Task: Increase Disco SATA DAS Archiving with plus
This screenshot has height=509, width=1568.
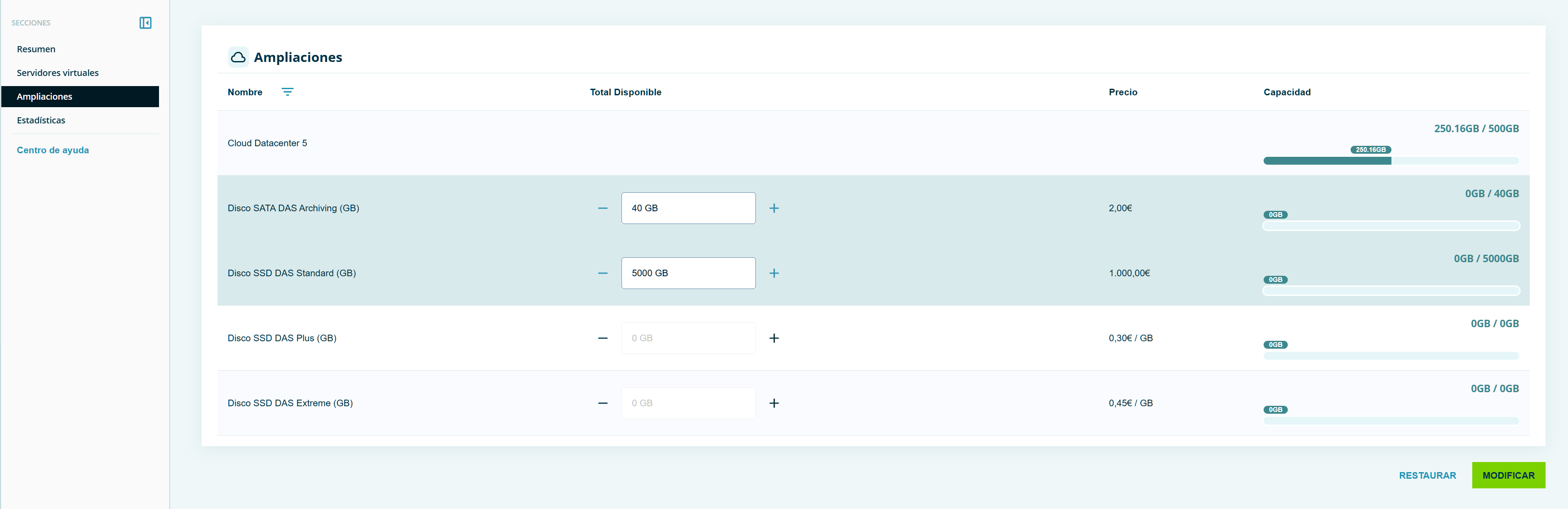Action: tap(773, 208)
